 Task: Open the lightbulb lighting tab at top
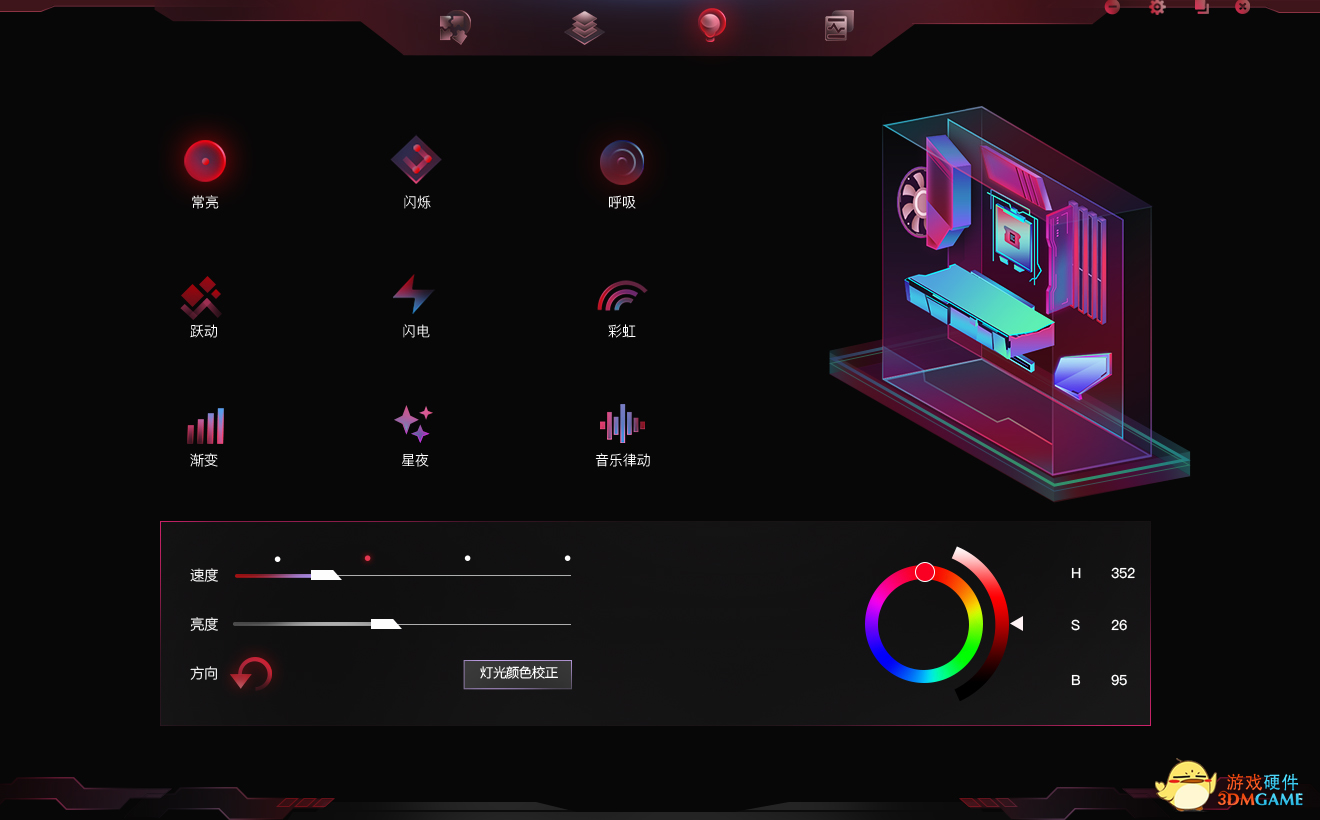pos(712,25)
